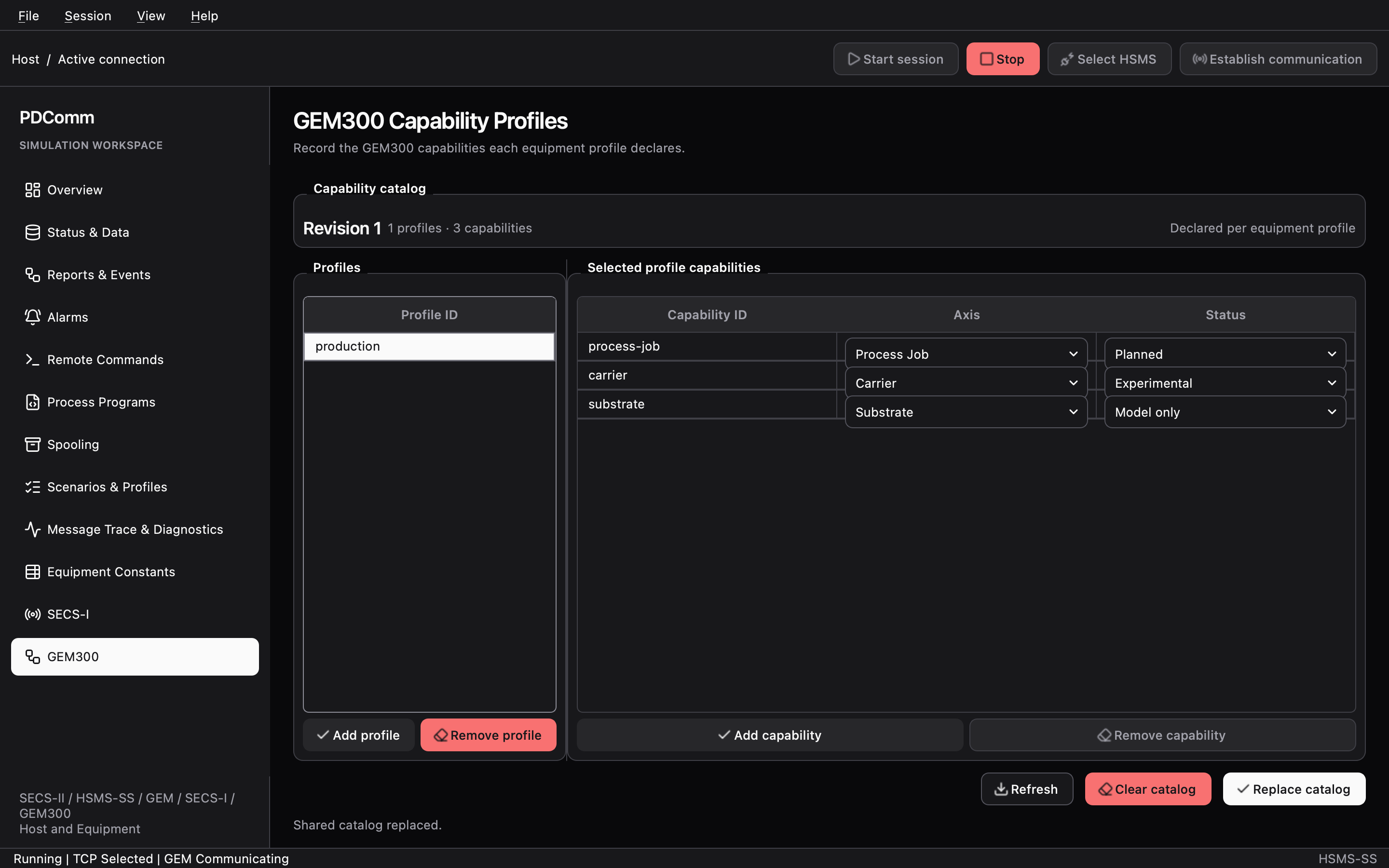Click the SECS-I radio signal icon
Image resolution: width=1389 pixels, height=868 pixels.
[x=33, y=615]
